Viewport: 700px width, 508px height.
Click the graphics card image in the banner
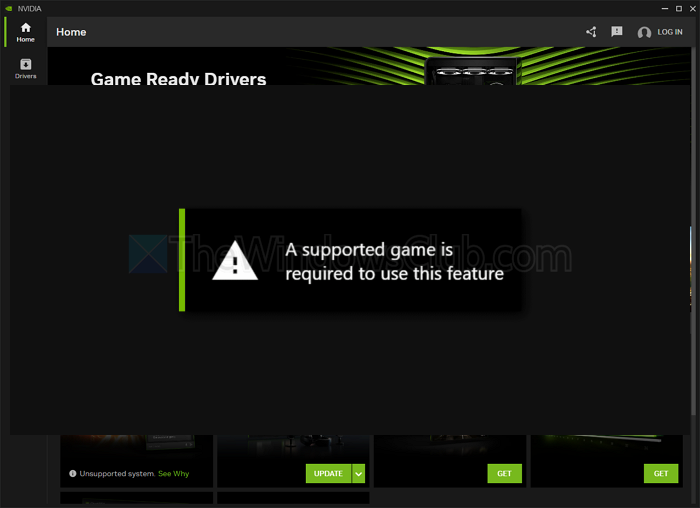pyautogui.click(x=473, y=71)
